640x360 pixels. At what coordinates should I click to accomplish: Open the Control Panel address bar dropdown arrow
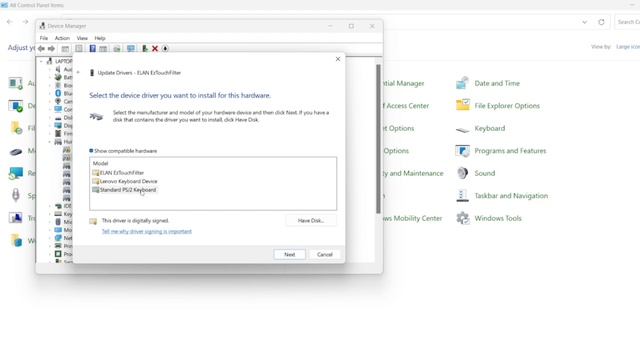point(584,22)
